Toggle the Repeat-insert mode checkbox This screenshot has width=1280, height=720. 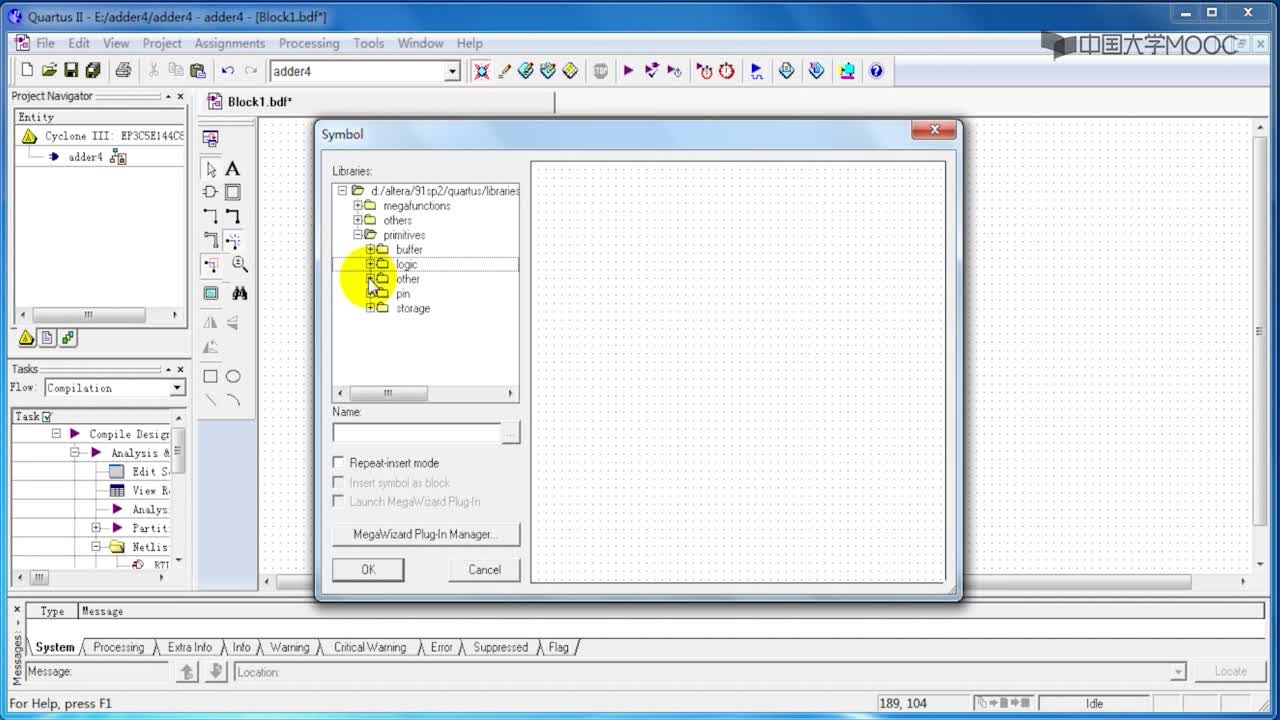pyautogui.click(x=338, y=463)
